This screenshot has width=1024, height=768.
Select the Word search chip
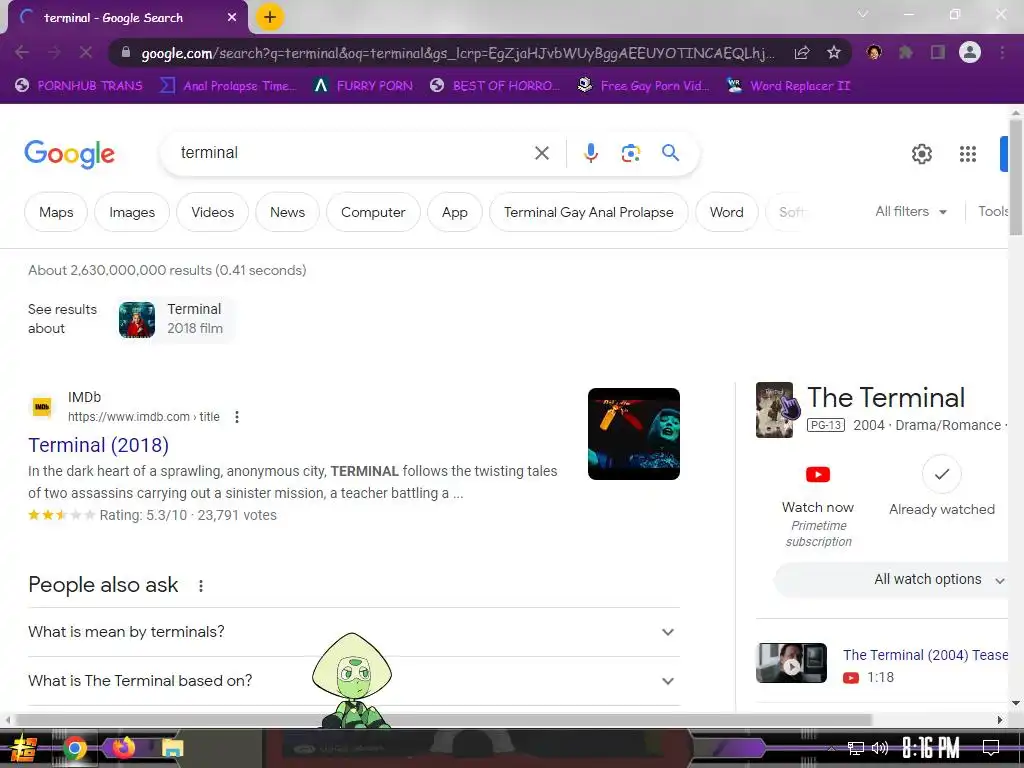[726, 212]
